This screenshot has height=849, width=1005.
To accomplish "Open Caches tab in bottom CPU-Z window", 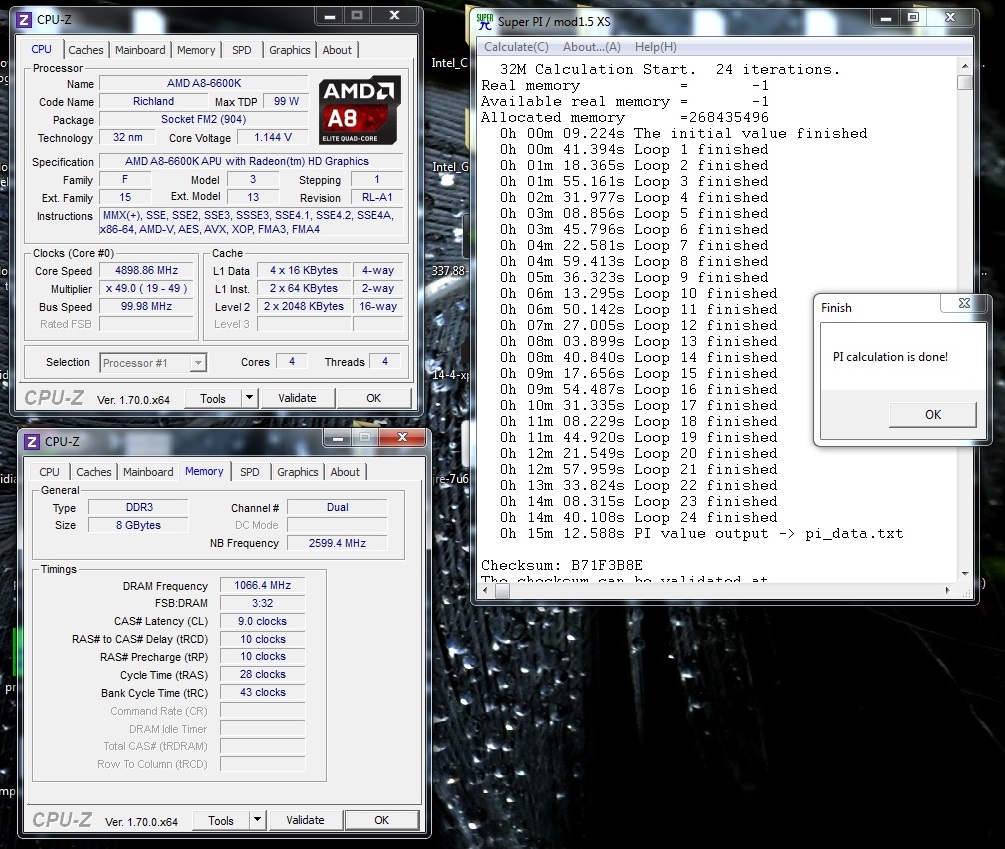I will 94,472.
